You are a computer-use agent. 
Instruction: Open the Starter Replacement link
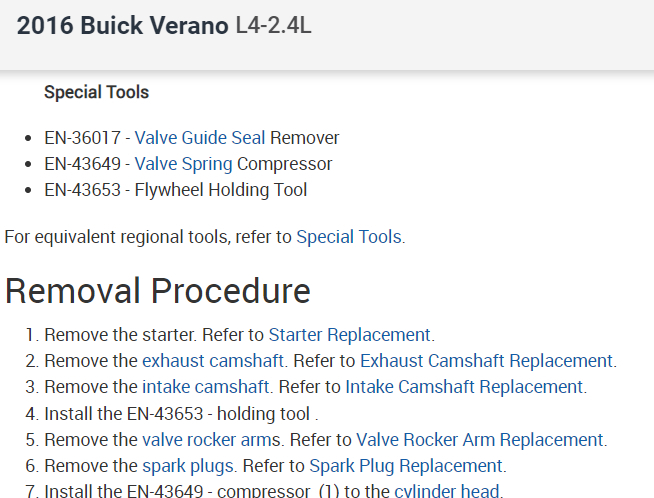[349, 335]
